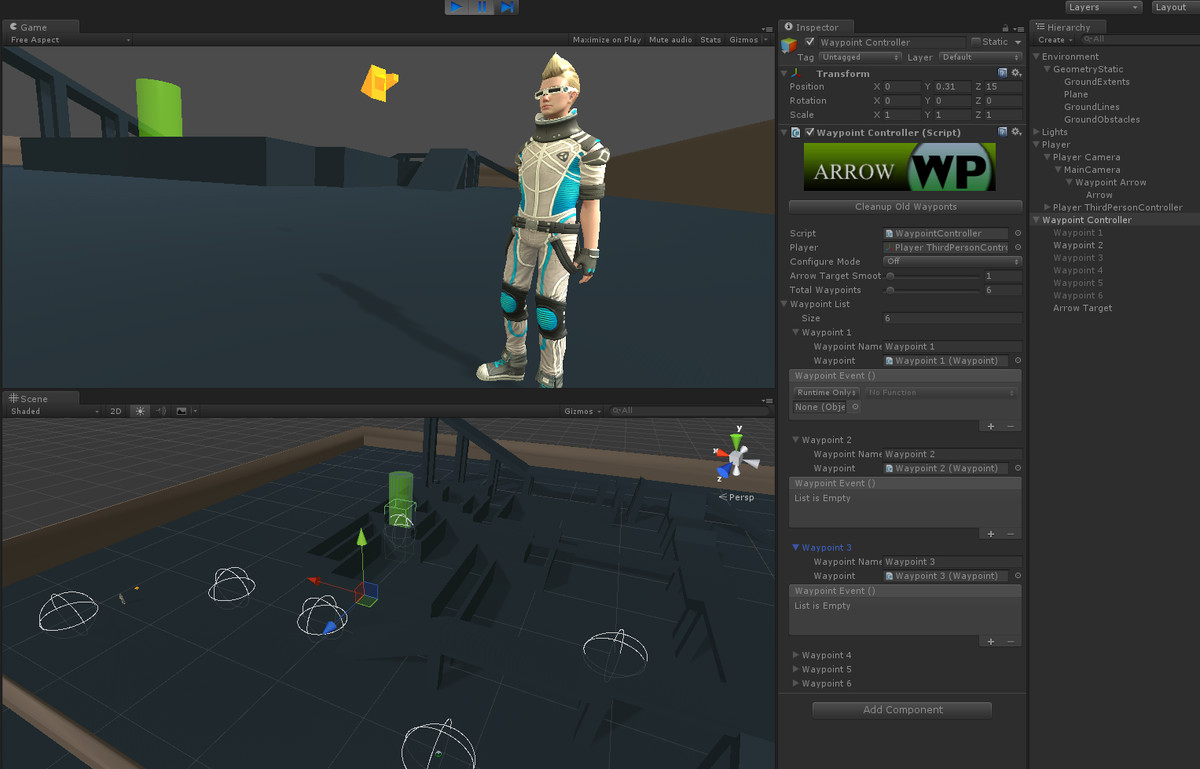
Task: Select Arrow Target in the Hierarchy
Action: 1082,307
